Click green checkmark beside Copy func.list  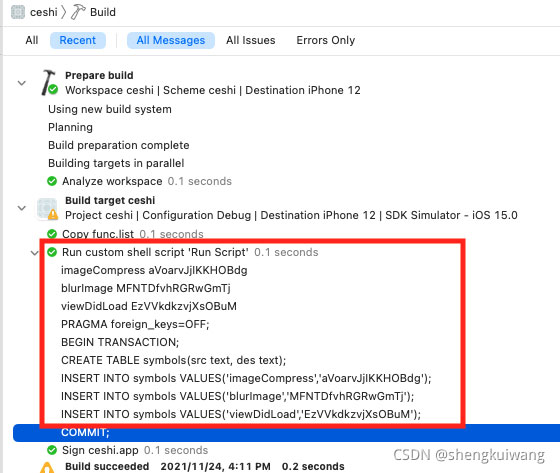point(52,234)
